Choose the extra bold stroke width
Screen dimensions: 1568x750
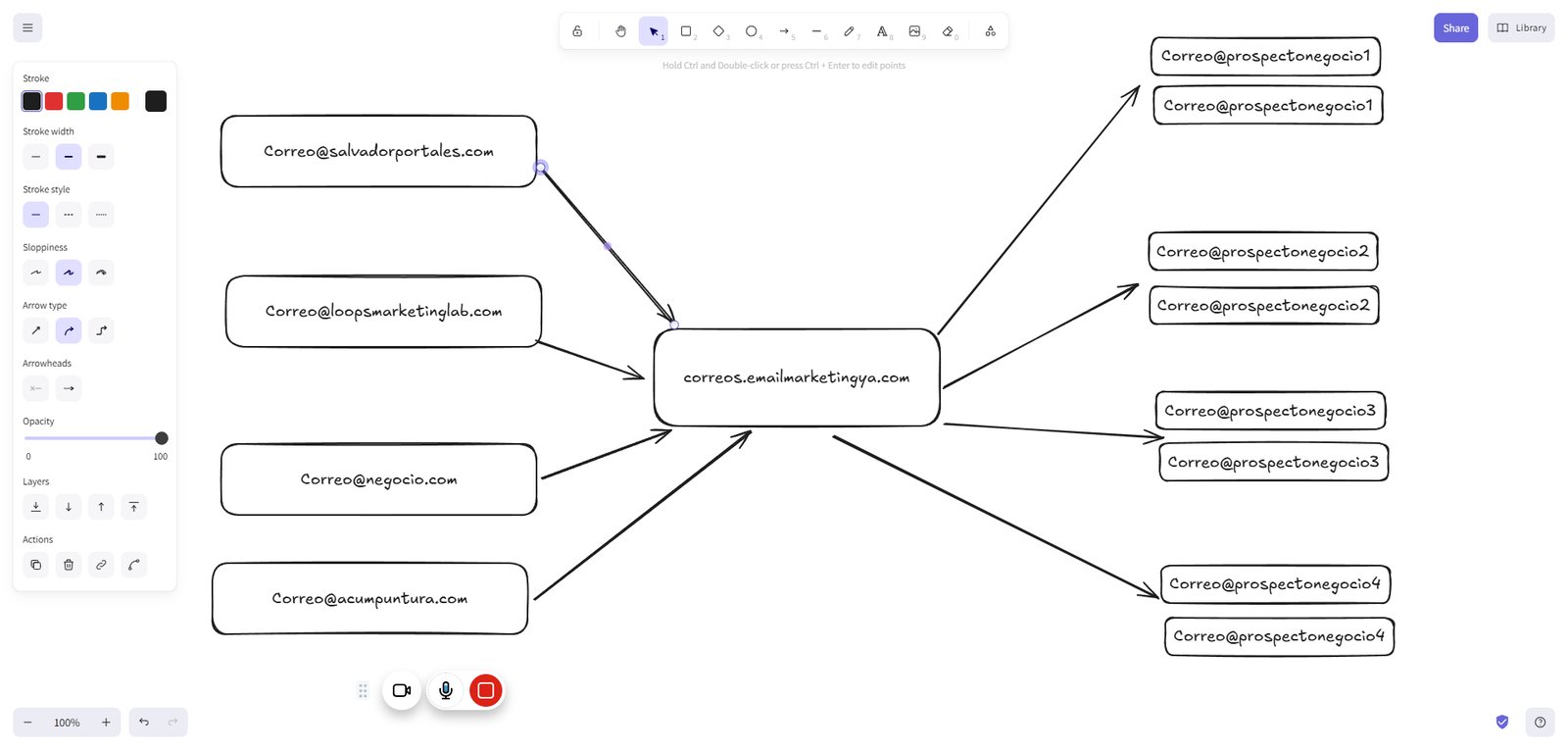101,157
